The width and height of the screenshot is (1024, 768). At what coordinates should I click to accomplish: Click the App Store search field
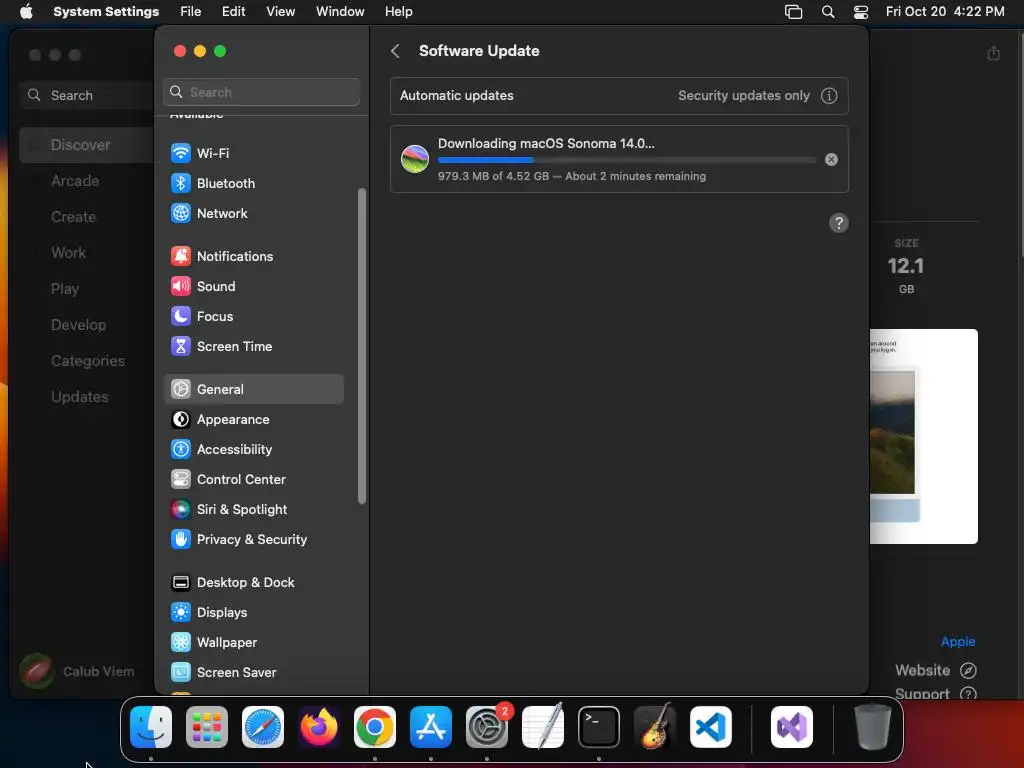(86, 95)
